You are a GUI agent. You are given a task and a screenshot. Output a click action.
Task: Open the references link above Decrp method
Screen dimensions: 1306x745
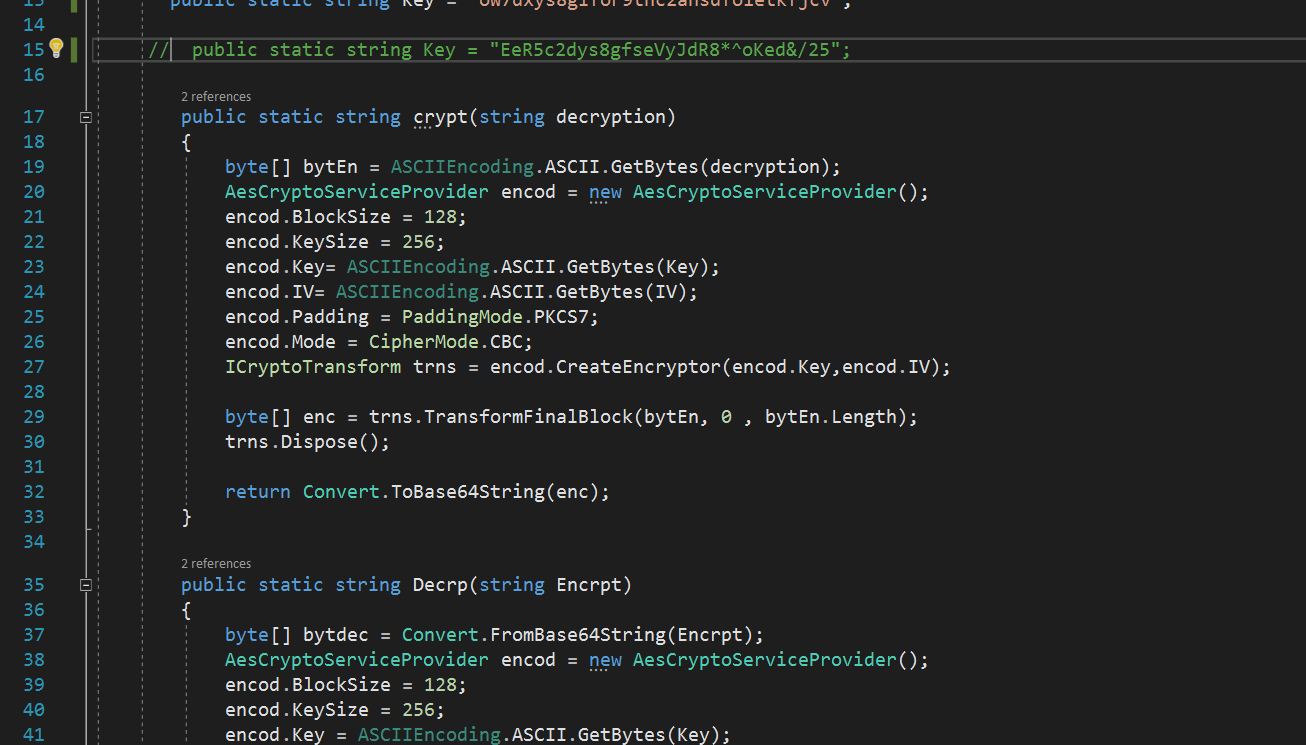click(216, 564)
